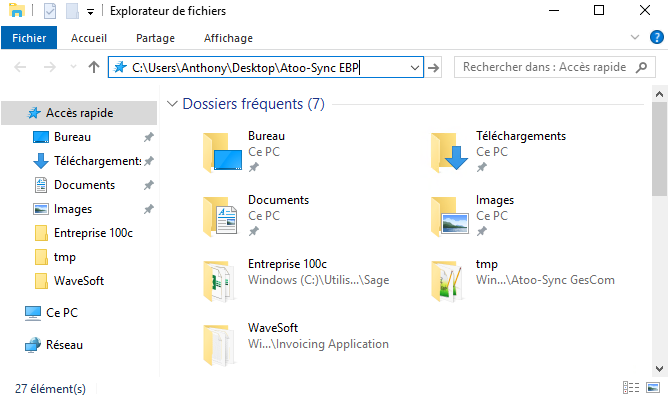The width and height of the screenshot is (669, 397).
Task: Select Images in the navigation pane
Action: 73,209
